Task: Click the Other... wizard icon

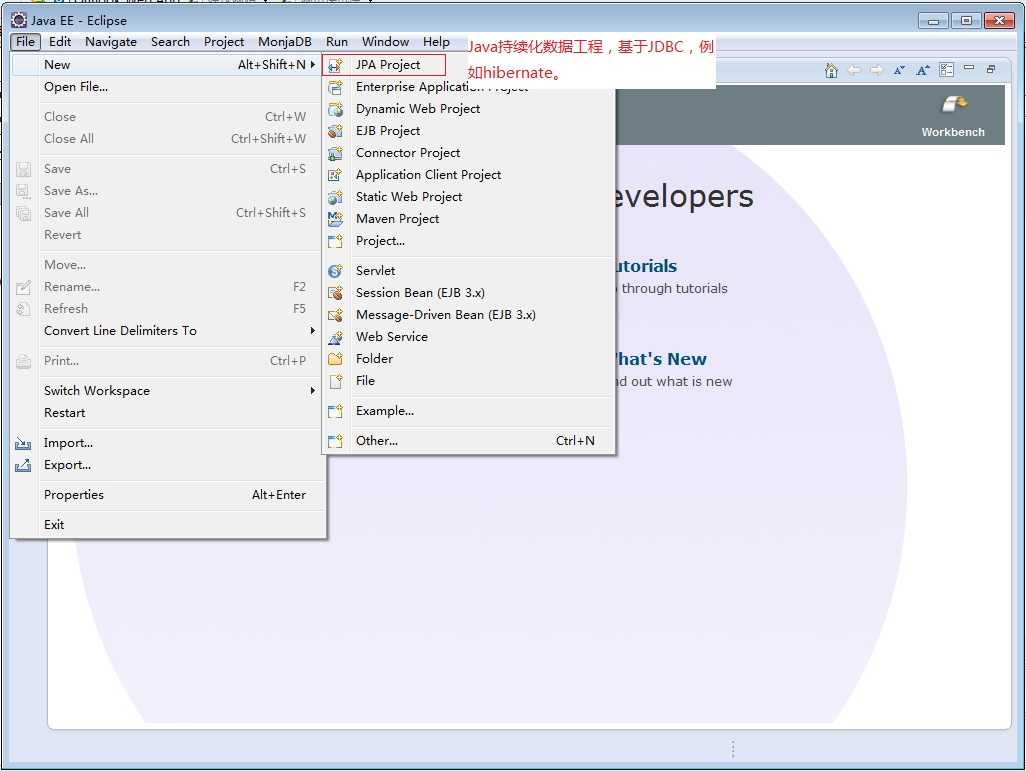Action: click(335, 441)
